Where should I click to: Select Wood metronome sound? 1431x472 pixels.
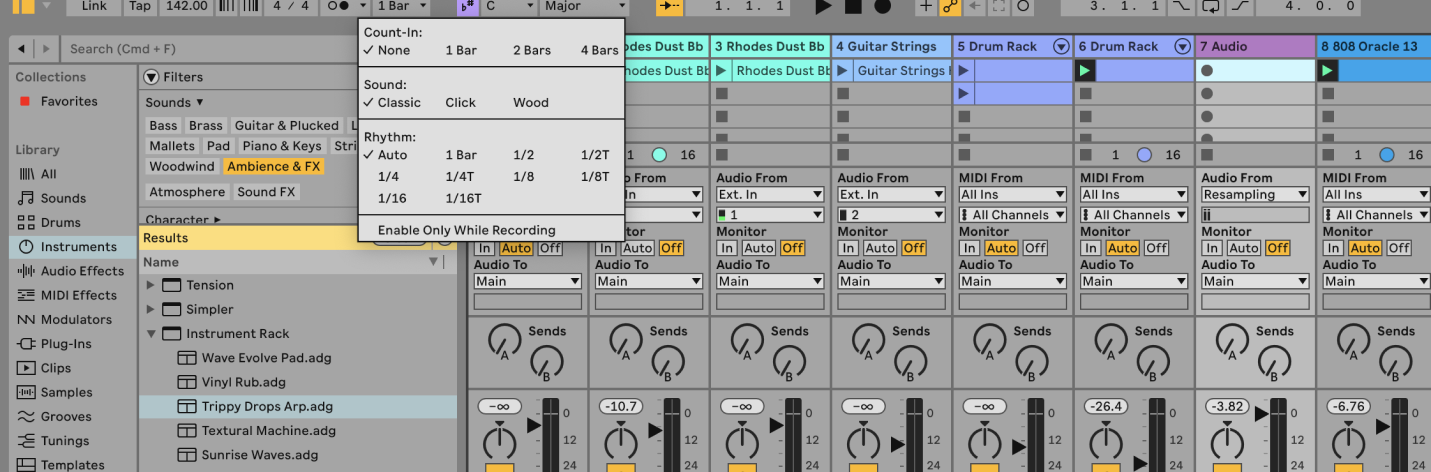tap(531, 102)
